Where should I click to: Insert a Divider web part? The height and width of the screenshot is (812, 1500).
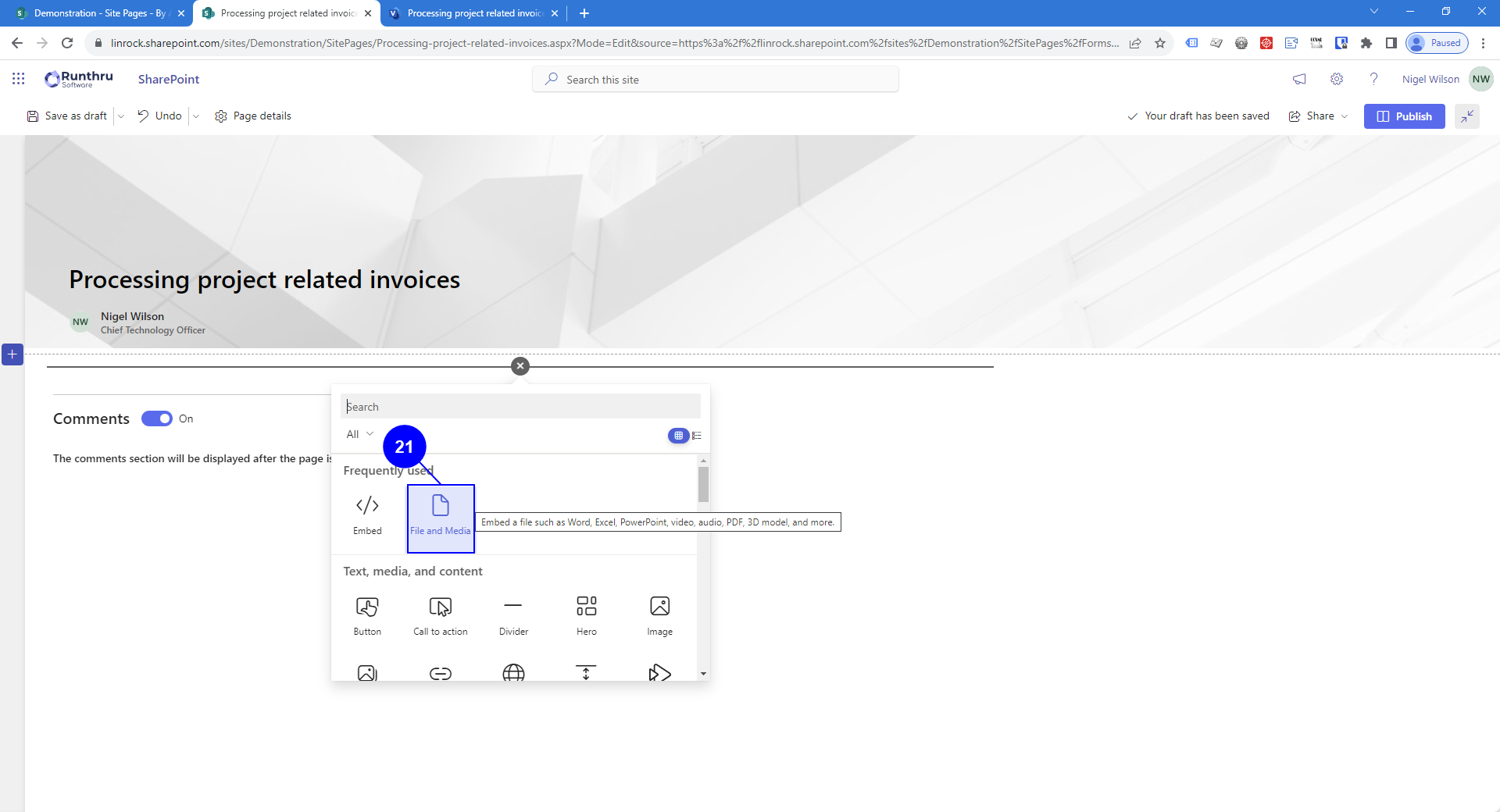513,615
